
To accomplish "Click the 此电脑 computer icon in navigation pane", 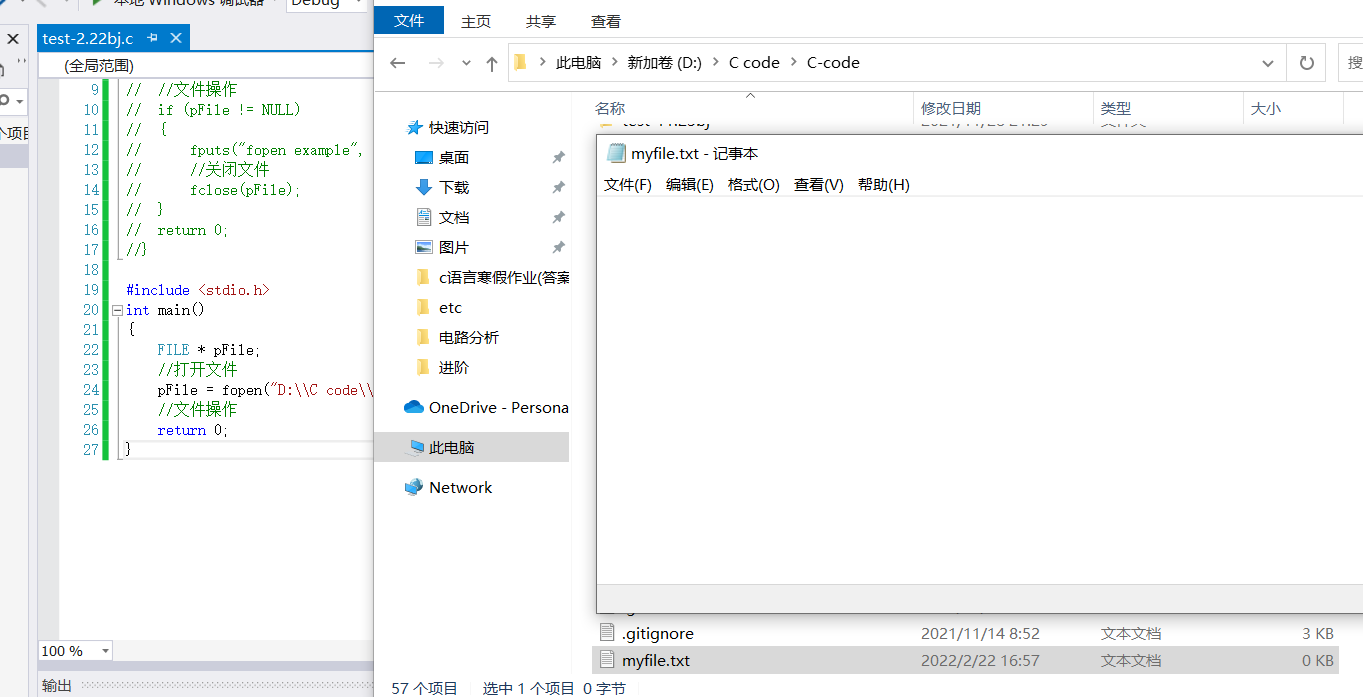I will tap(414, 447).
